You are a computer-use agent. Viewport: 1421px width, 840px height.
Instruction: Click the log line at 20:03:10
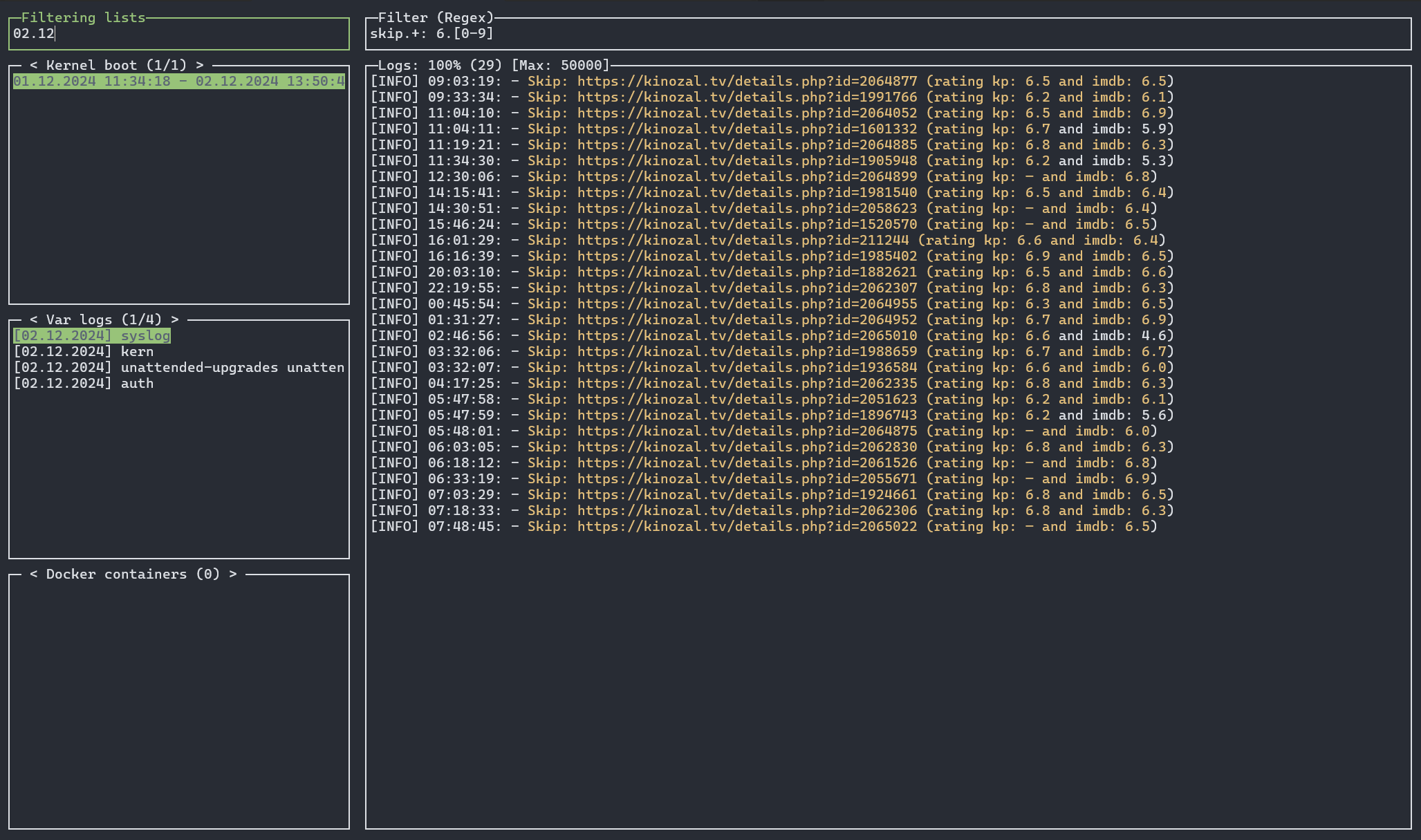click(772, 272)
